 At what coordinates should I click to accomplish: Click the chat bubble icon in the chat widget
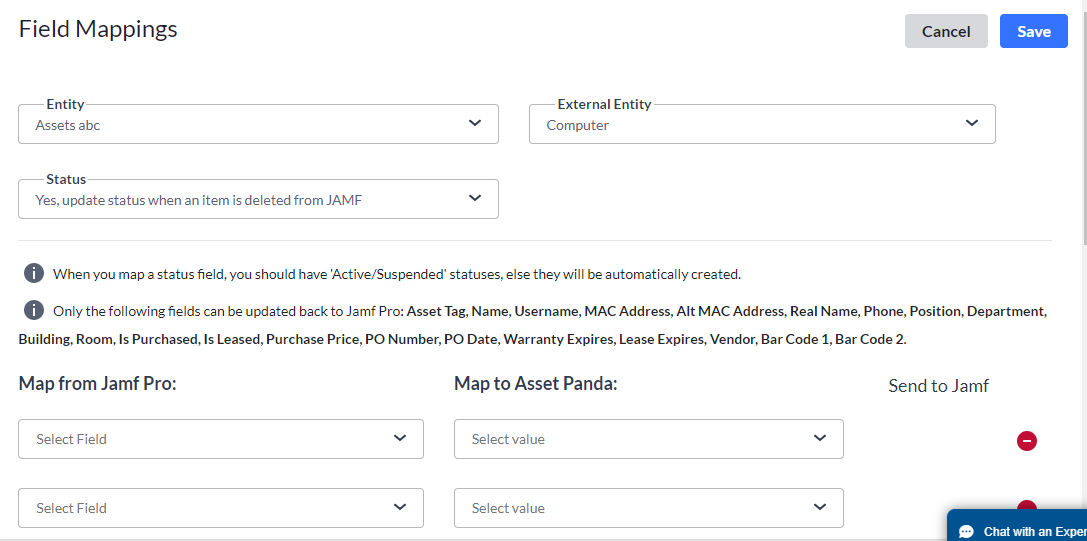tap(966, 531)
